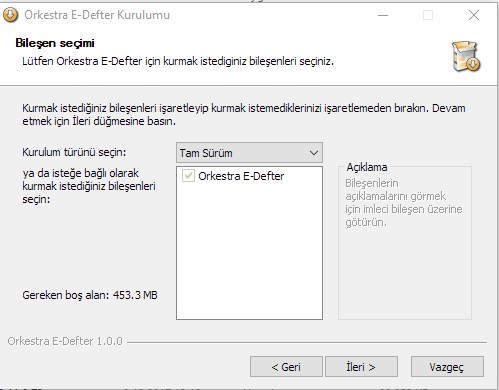Image resolution: width=499 pixels, height=390 pixels.
Task: Close the Orkestra E-Defter Kurulumu window
Action: tap(474, 15)
